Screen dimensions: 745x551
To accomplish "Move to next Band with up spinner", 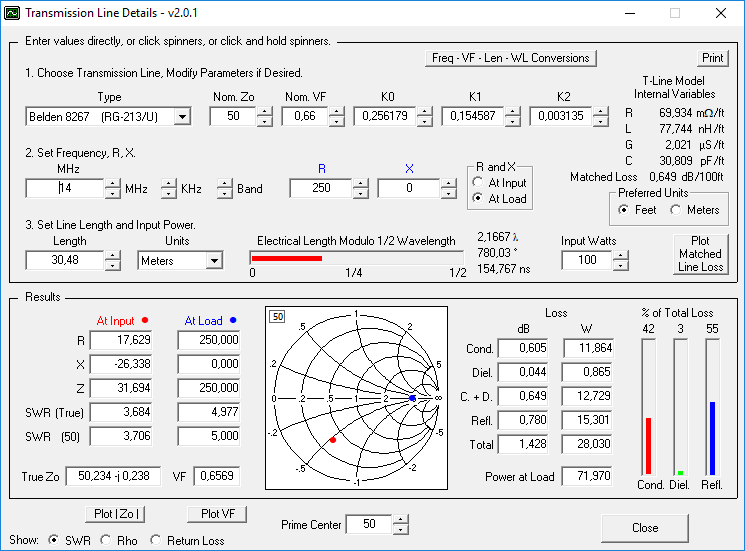I will pos(225,184).
